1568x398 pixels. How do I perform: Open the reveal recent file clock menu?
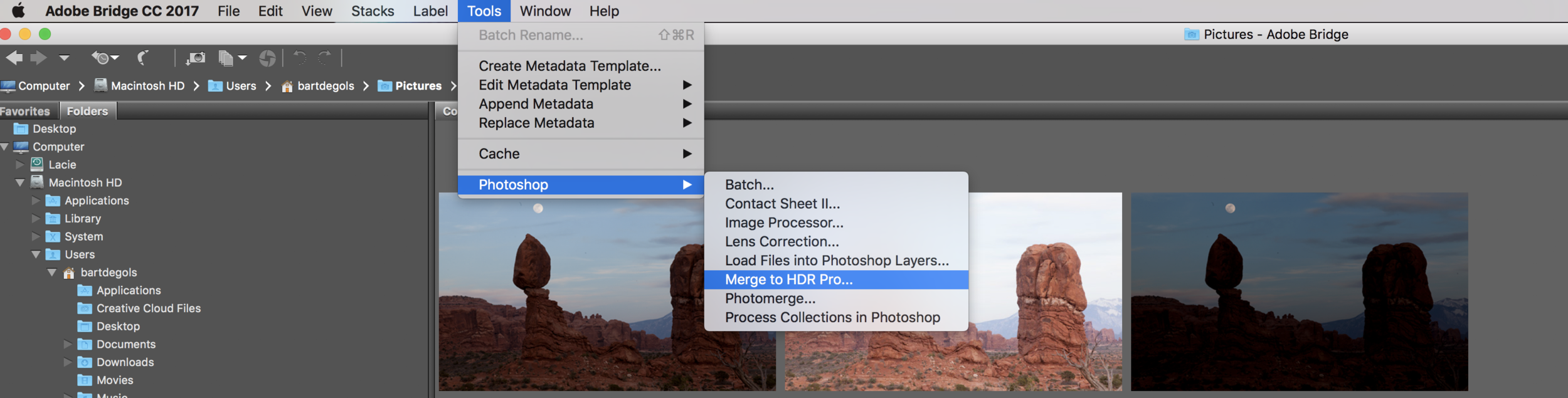point(105,58)
